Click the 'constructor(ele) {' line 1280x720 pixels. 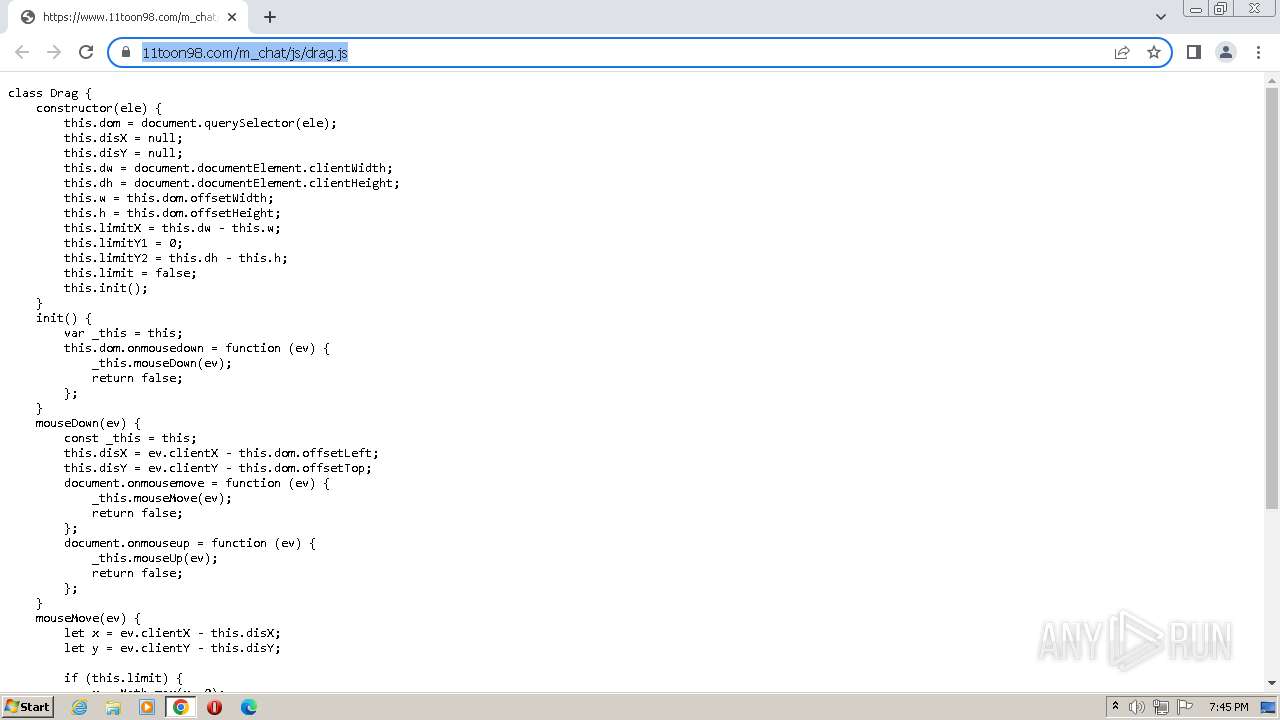tap(99, 108)
